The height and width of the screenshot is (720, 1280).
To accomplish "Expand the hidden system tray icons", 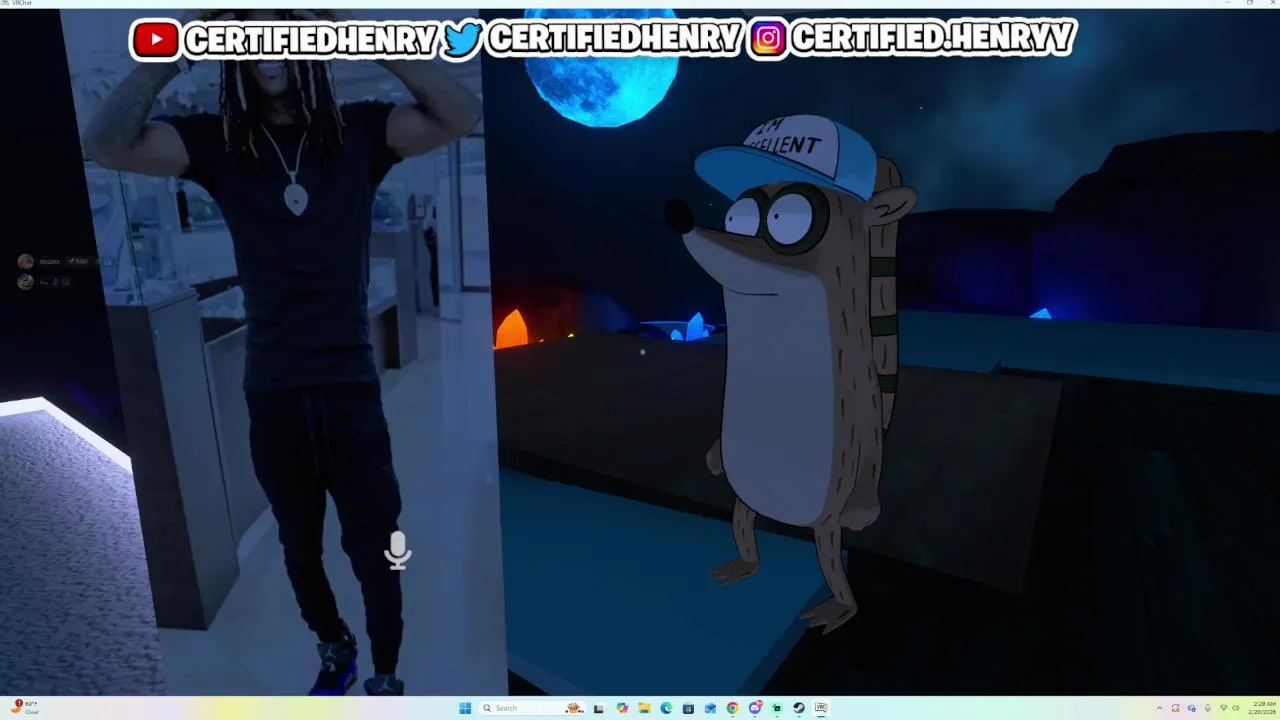I will tap(1160, 708).
